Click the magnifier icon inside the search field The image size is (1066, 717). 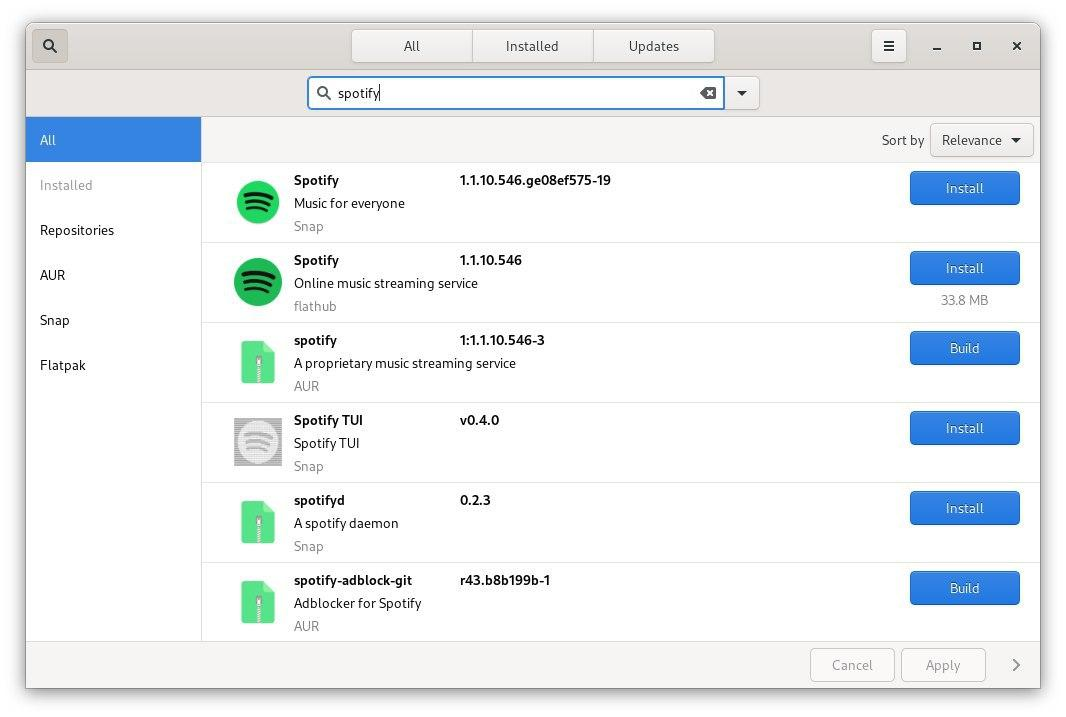coord(324,93)
